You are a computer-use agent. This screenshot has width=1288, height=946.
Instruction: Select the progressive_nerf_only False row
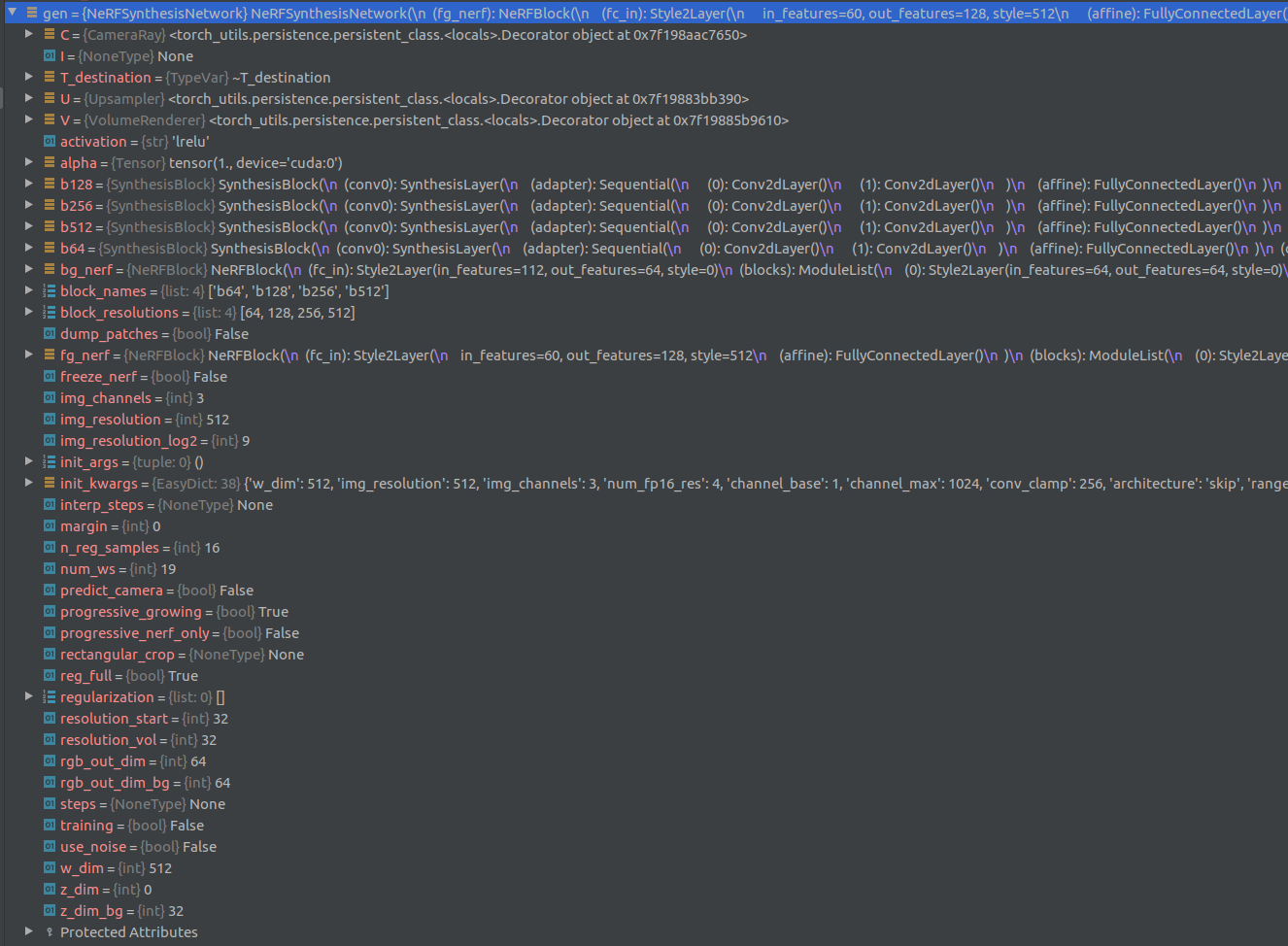point(644,632)
